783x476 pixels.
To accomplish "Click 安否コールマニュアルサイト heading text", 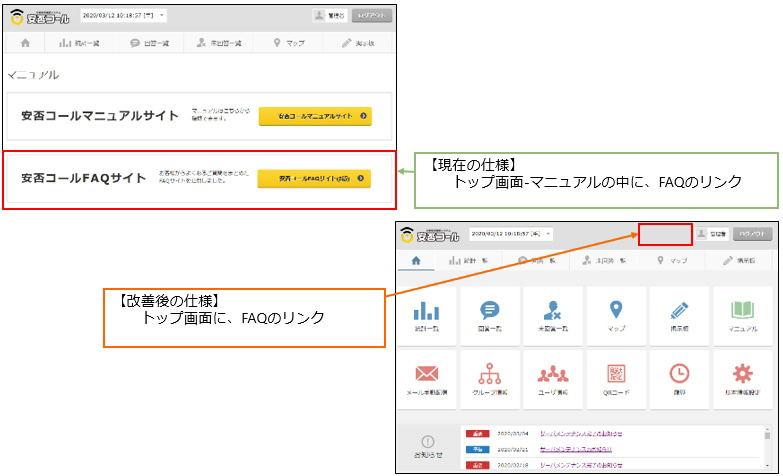I will (x=100, y=116).
